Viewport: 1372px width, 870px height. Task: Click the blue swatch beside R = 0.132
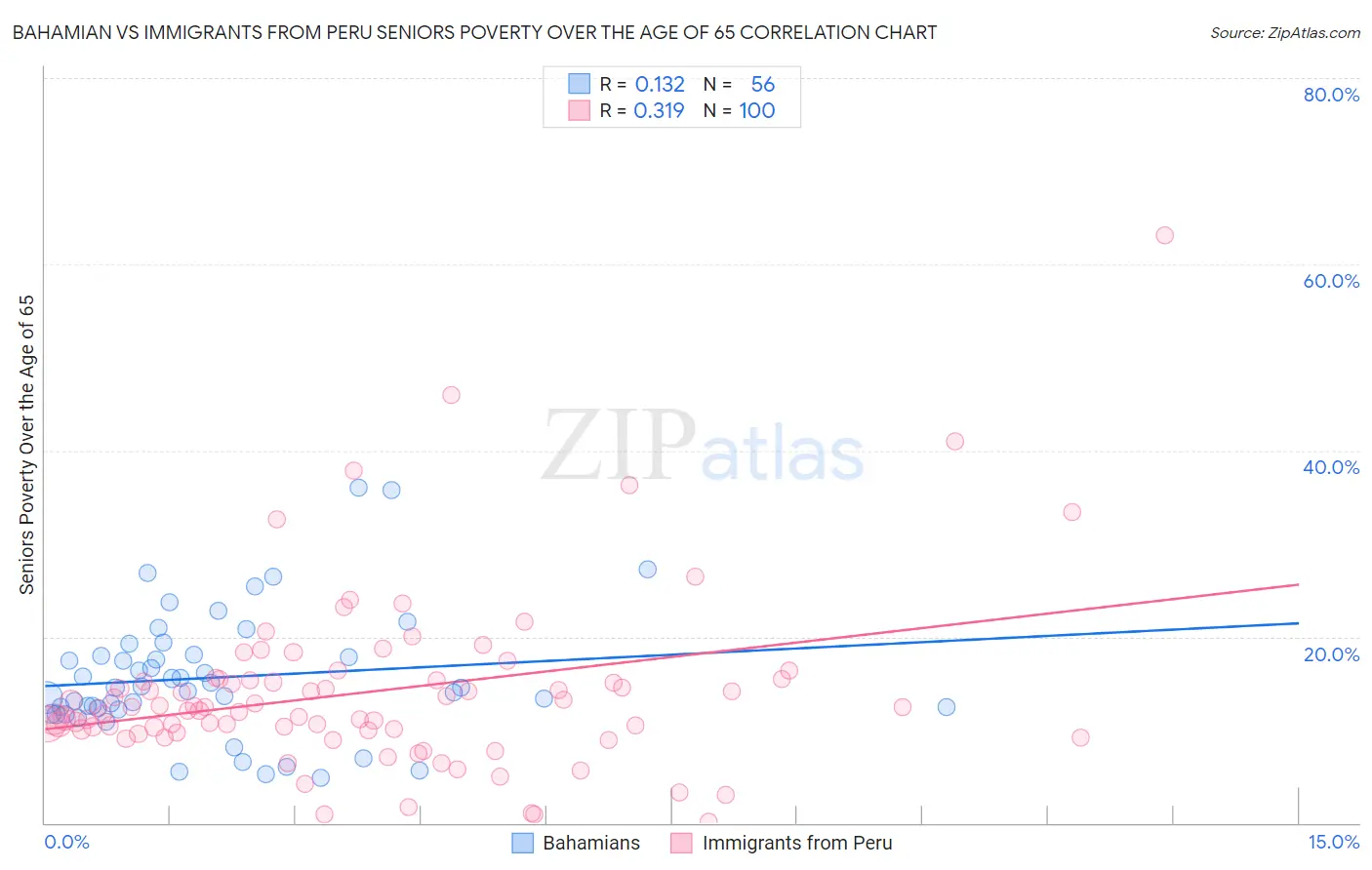(580, 84)
